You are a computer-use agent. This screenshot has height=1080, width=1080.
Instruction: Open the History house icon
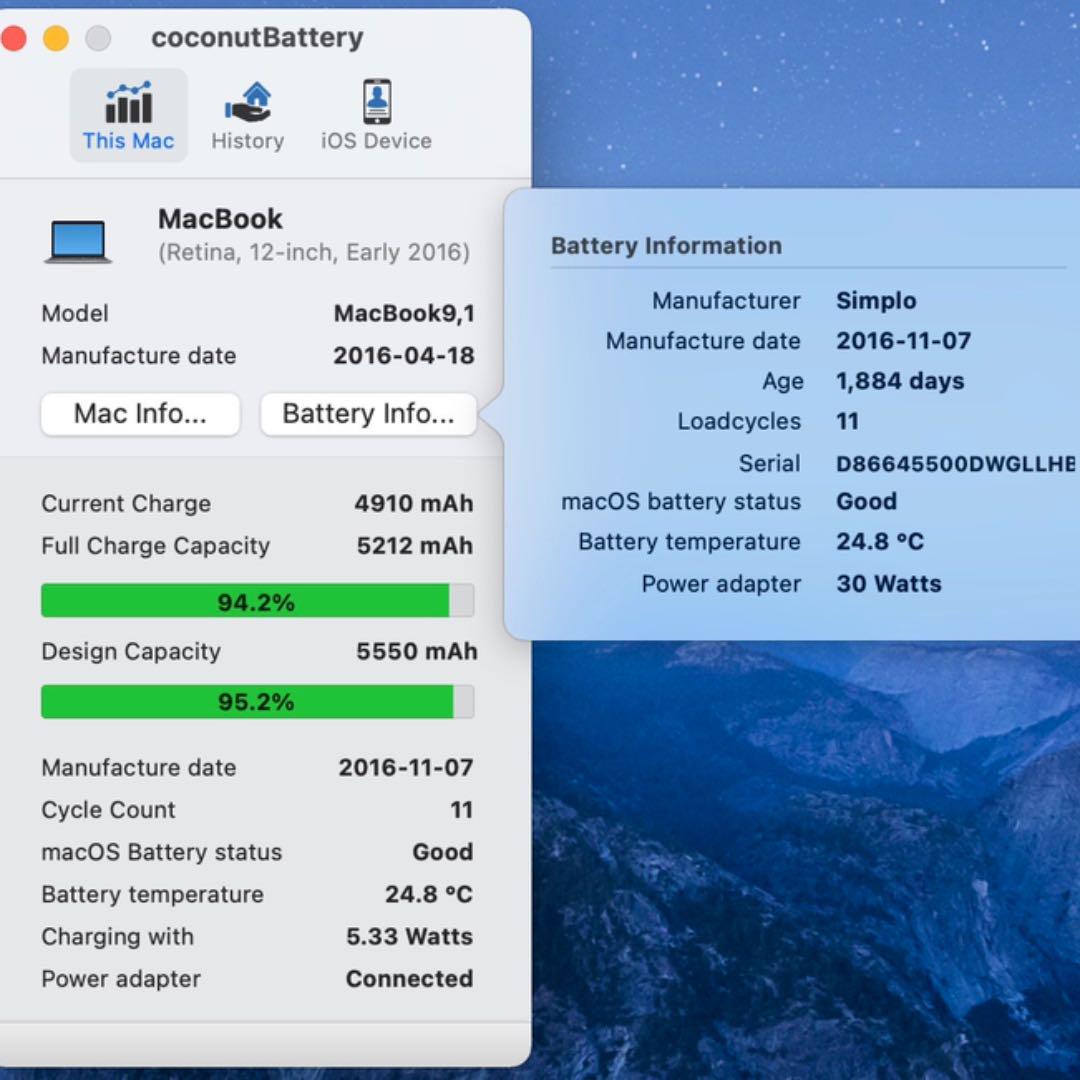tap(248, 103)
